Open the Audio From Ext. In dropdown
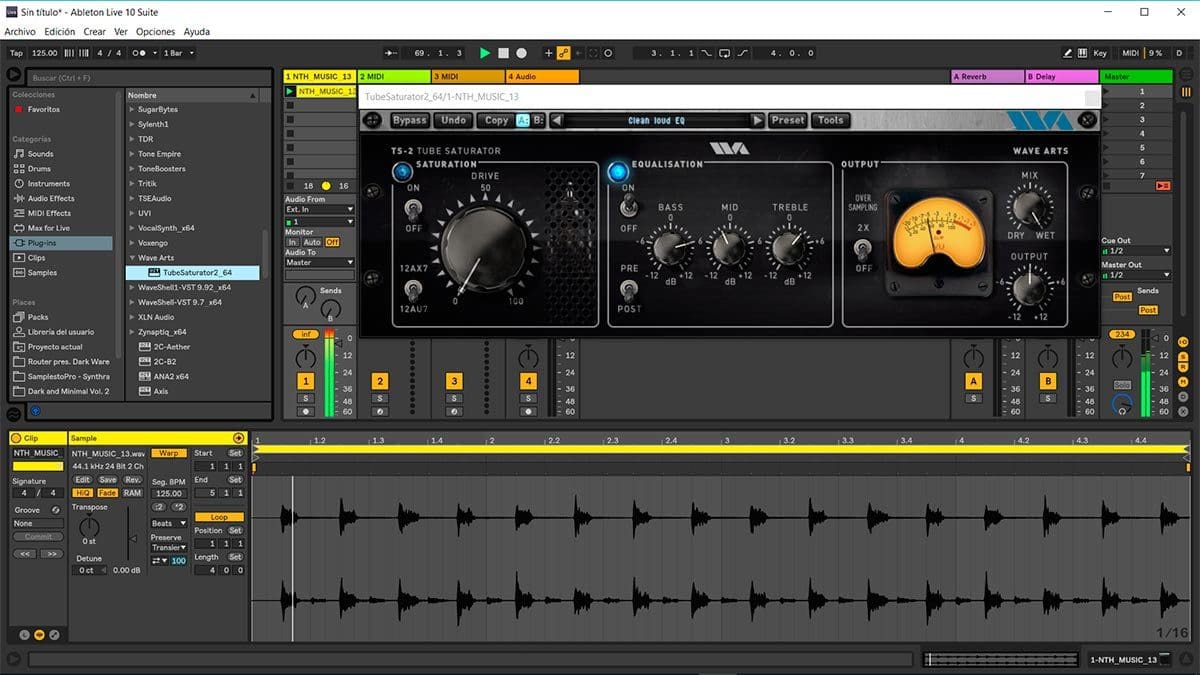1200x675 pixels. pyautogui.click(x=320, y=209)
